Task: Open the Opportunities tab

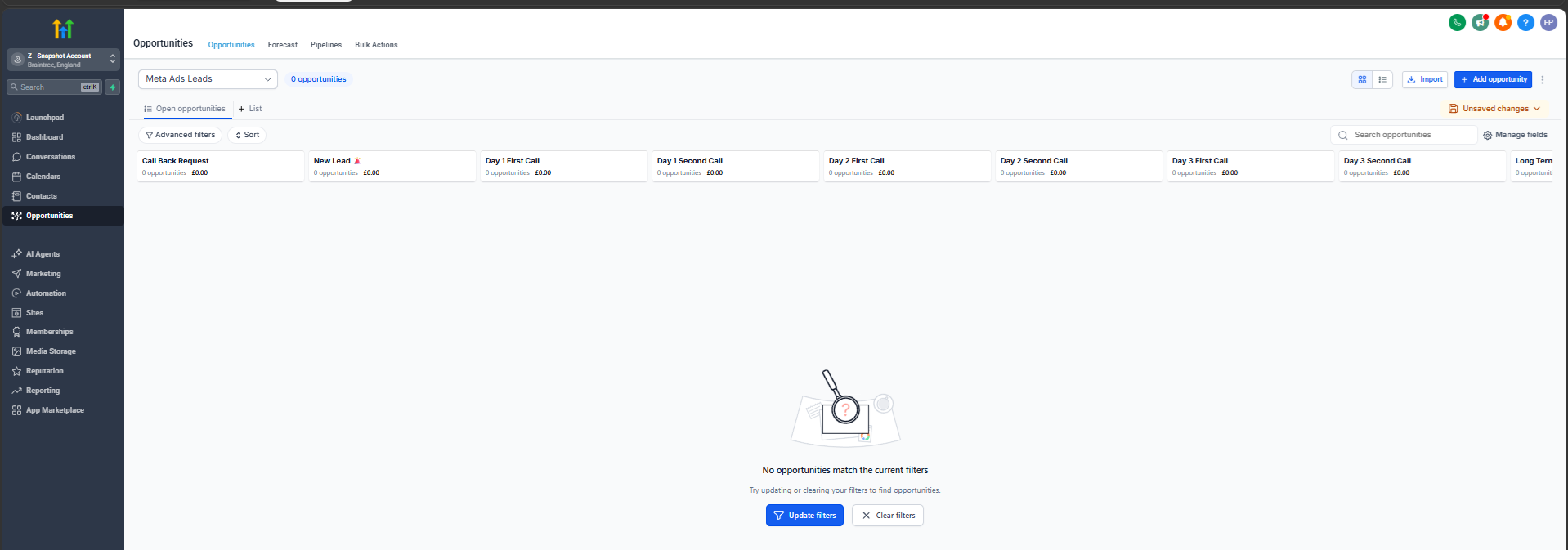Action: (x=231, y=45)
